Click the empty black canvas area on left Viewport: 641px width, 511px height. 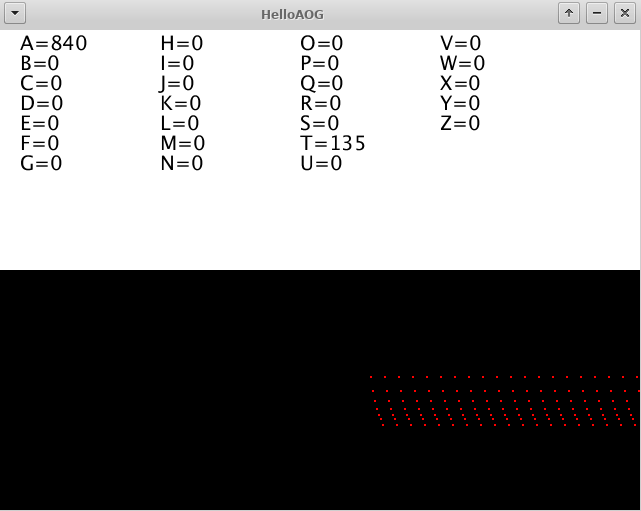[150, 400]
